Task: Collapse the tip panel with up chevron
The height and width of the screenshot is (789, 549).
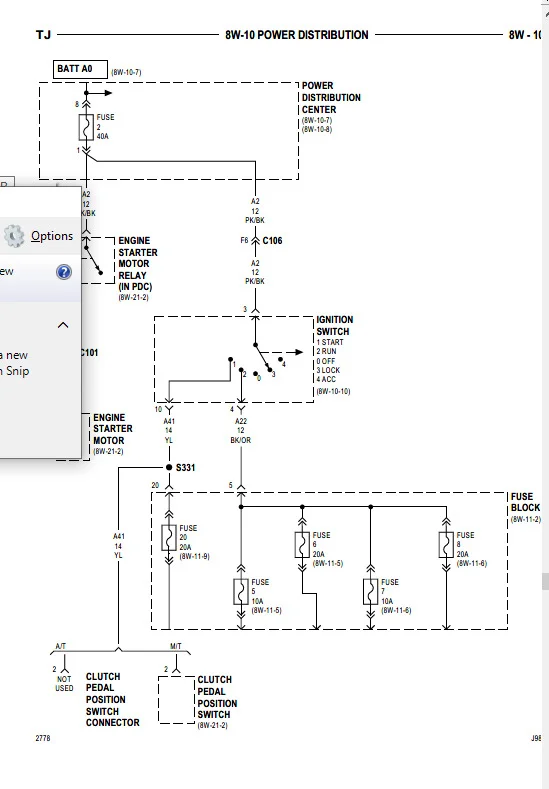Action: click(x=63, y=325)
